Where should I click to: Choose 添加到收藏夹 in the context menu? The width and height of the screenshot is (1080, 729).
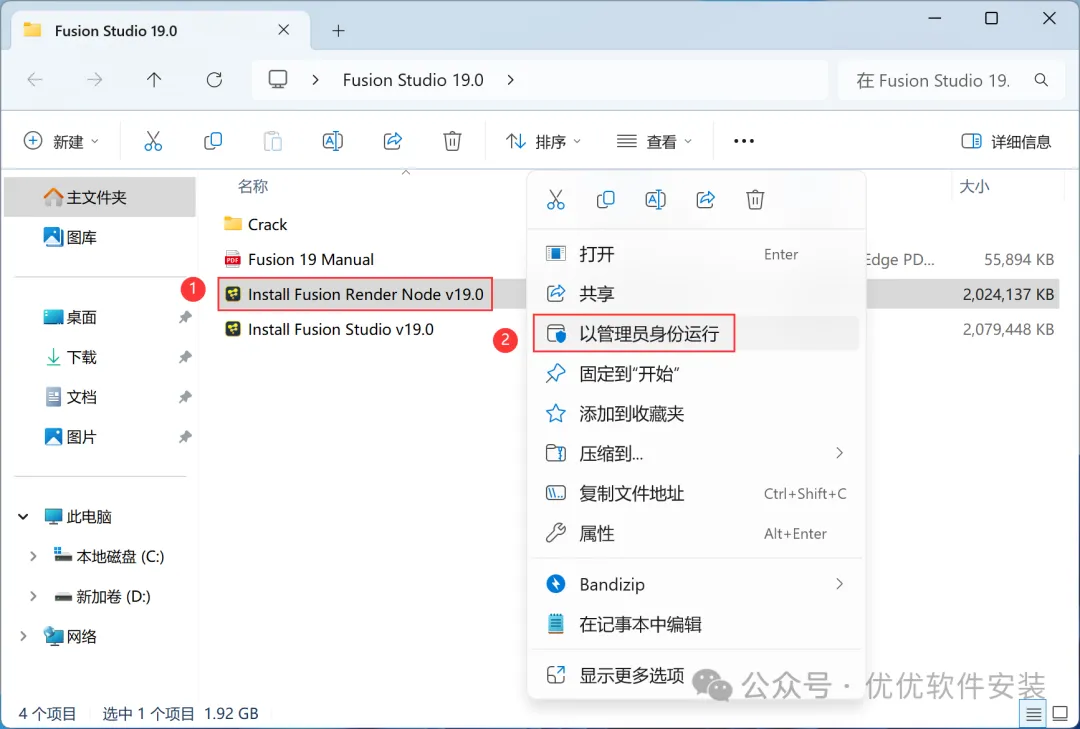tap(696, 413)
